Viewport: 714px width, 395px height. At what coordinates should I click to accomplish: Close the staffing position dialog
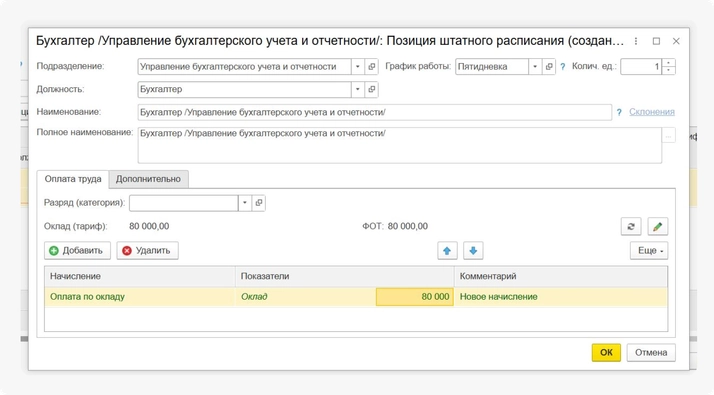point(676,41)
